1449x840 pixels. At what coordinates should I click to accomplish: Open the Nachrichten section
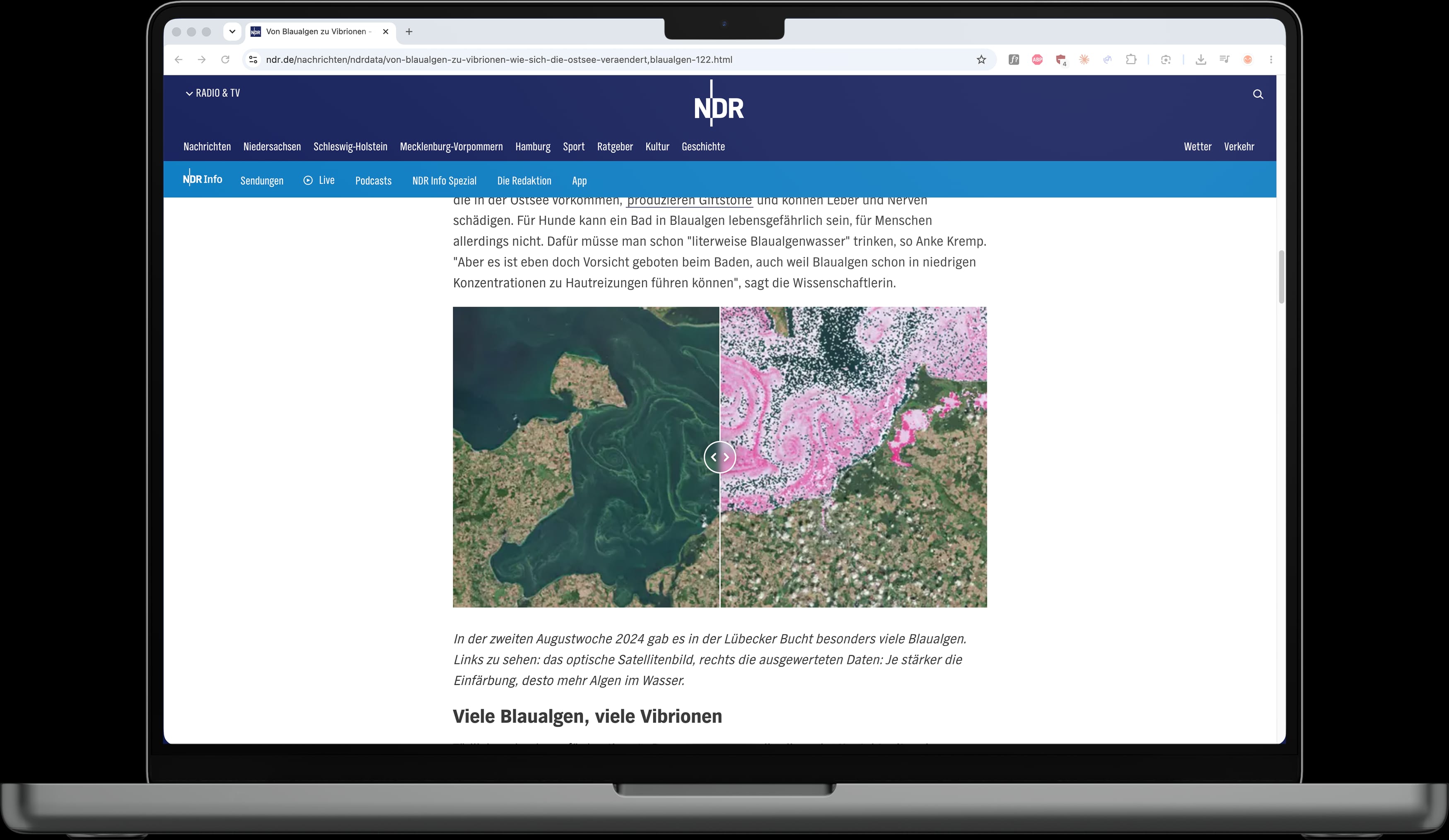tap(207, 147)
